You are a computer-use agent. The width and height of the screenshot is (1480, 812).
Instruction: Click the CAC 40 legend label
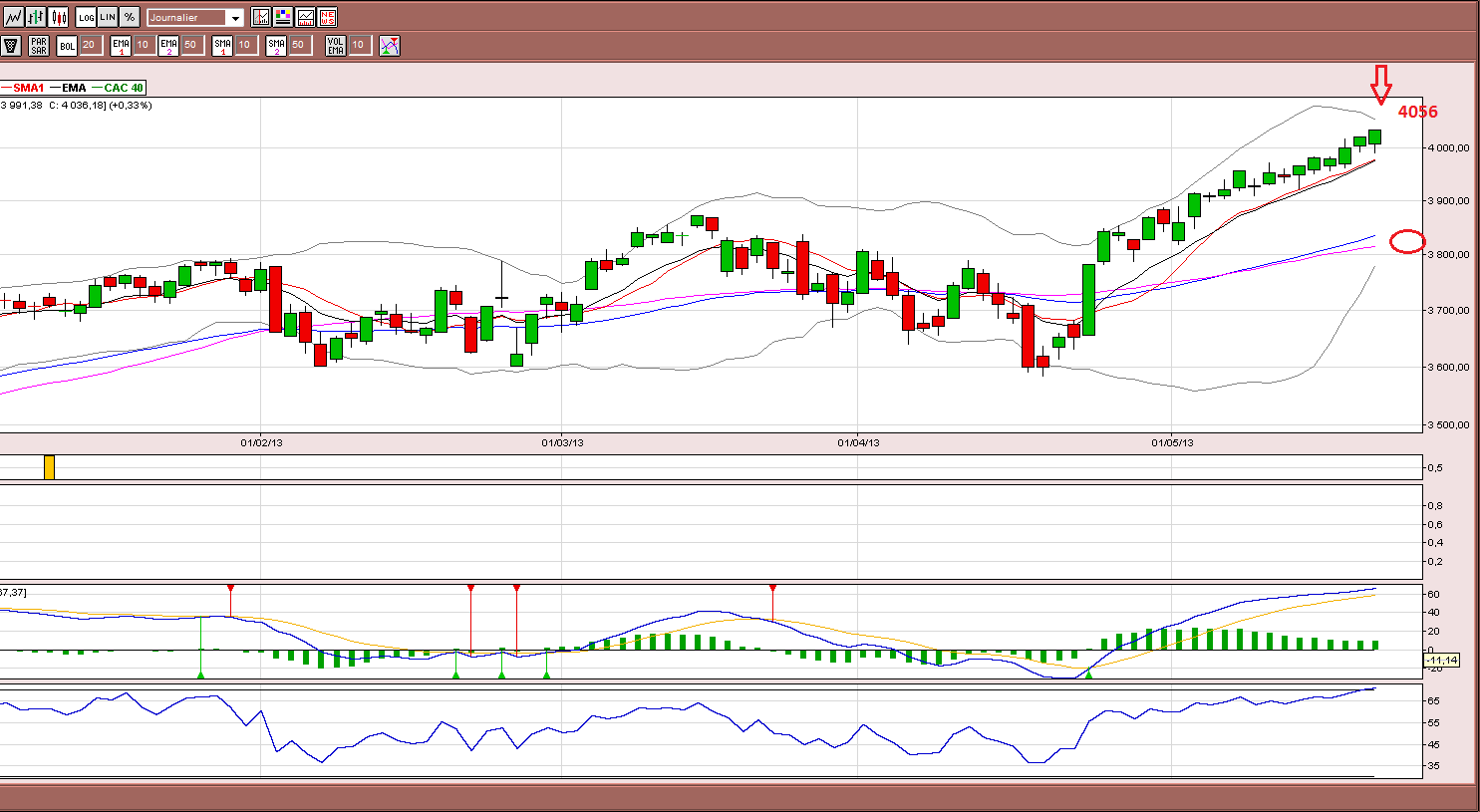125,88
